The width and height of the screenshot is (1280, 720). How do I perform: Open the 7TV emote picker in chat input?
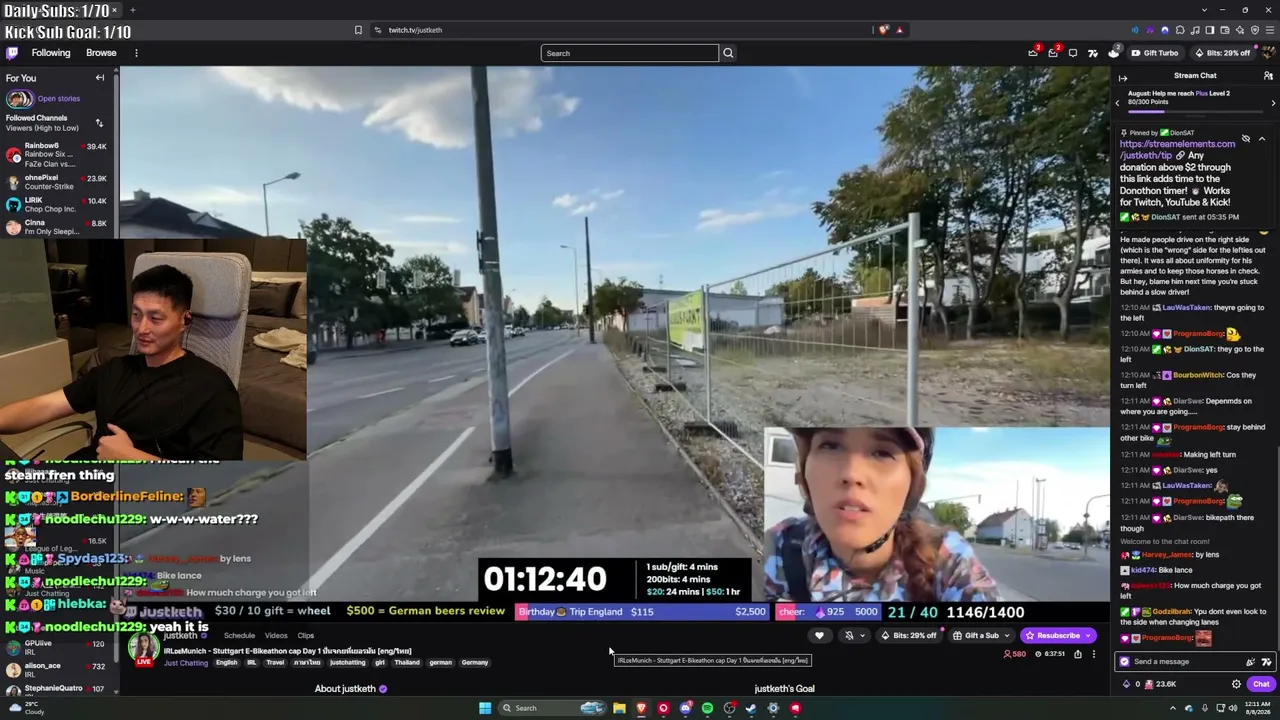click(x=1266, y=662)
